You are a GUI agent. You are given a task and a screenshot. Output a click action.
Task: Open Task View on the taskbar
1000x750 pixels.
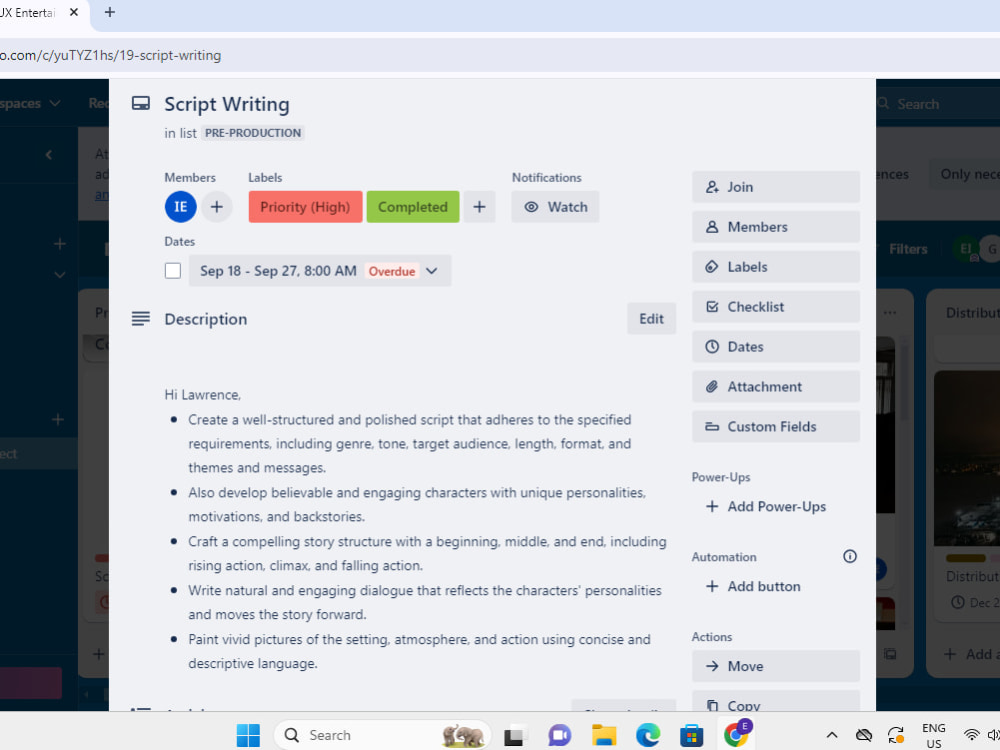[x=515, y=735]
